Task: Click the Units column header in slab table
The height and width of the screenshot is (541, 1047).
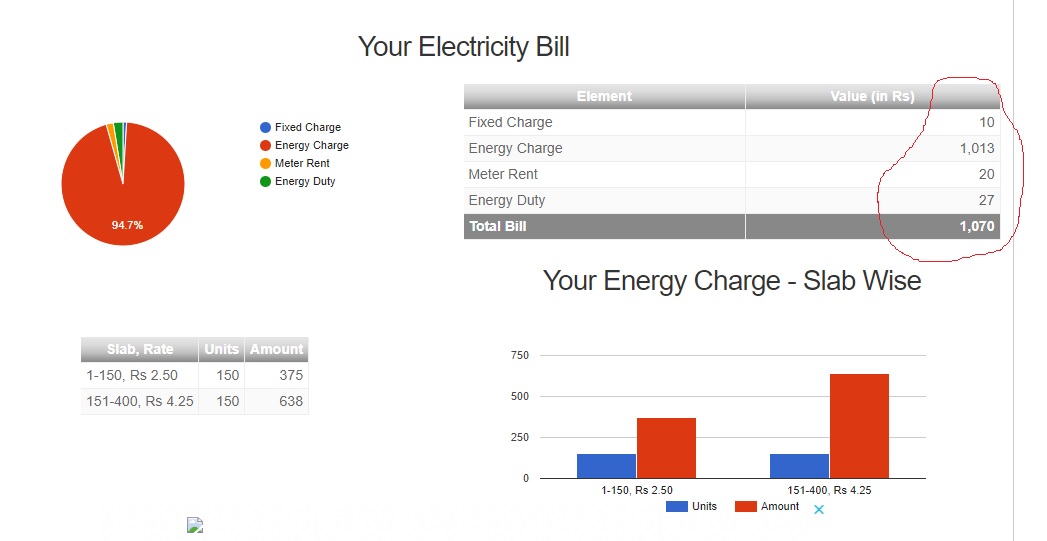Action: (x=222, y=349)
